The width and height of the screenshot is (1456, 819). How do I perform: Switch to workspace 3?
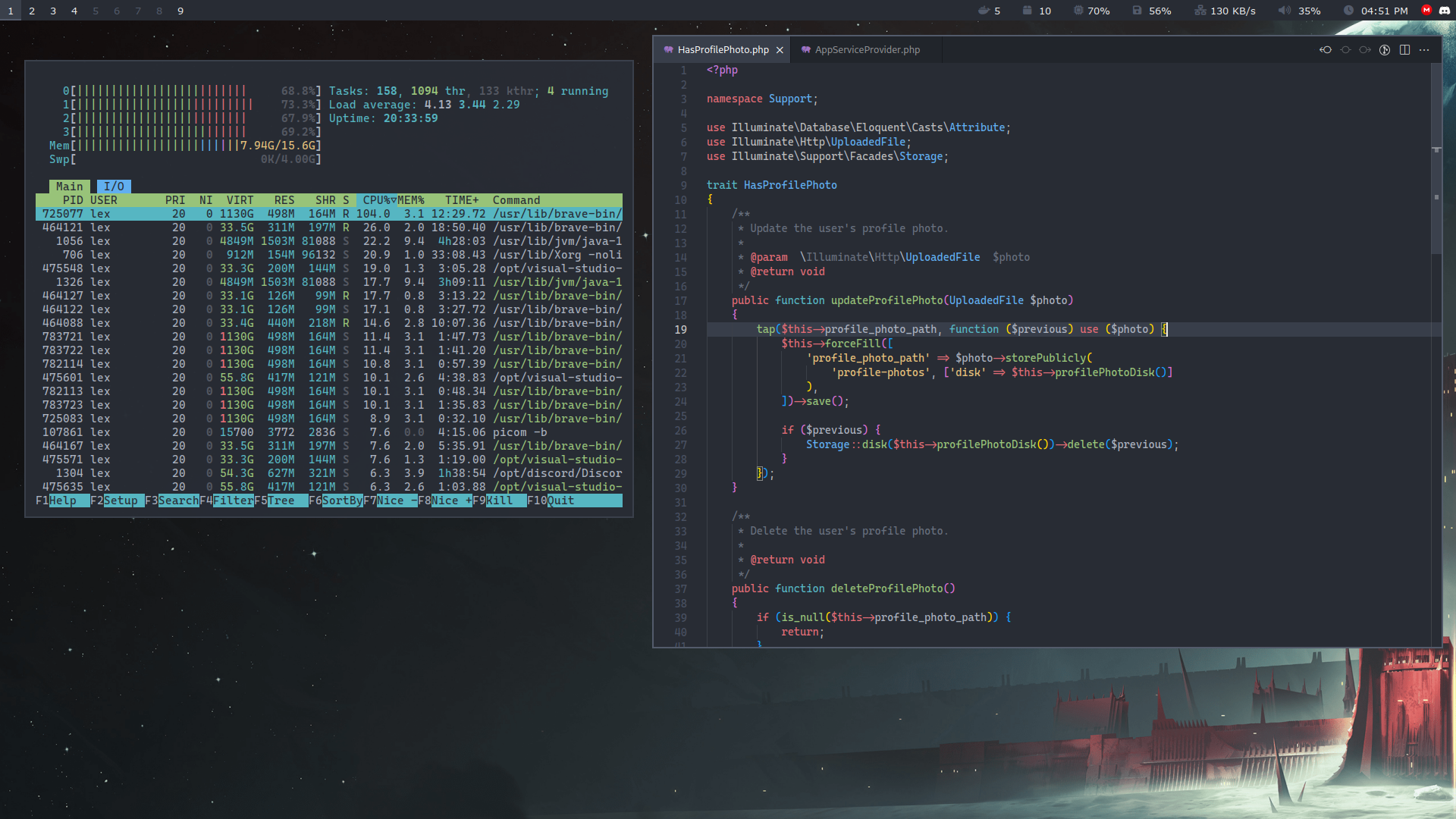tap(53, 11)
